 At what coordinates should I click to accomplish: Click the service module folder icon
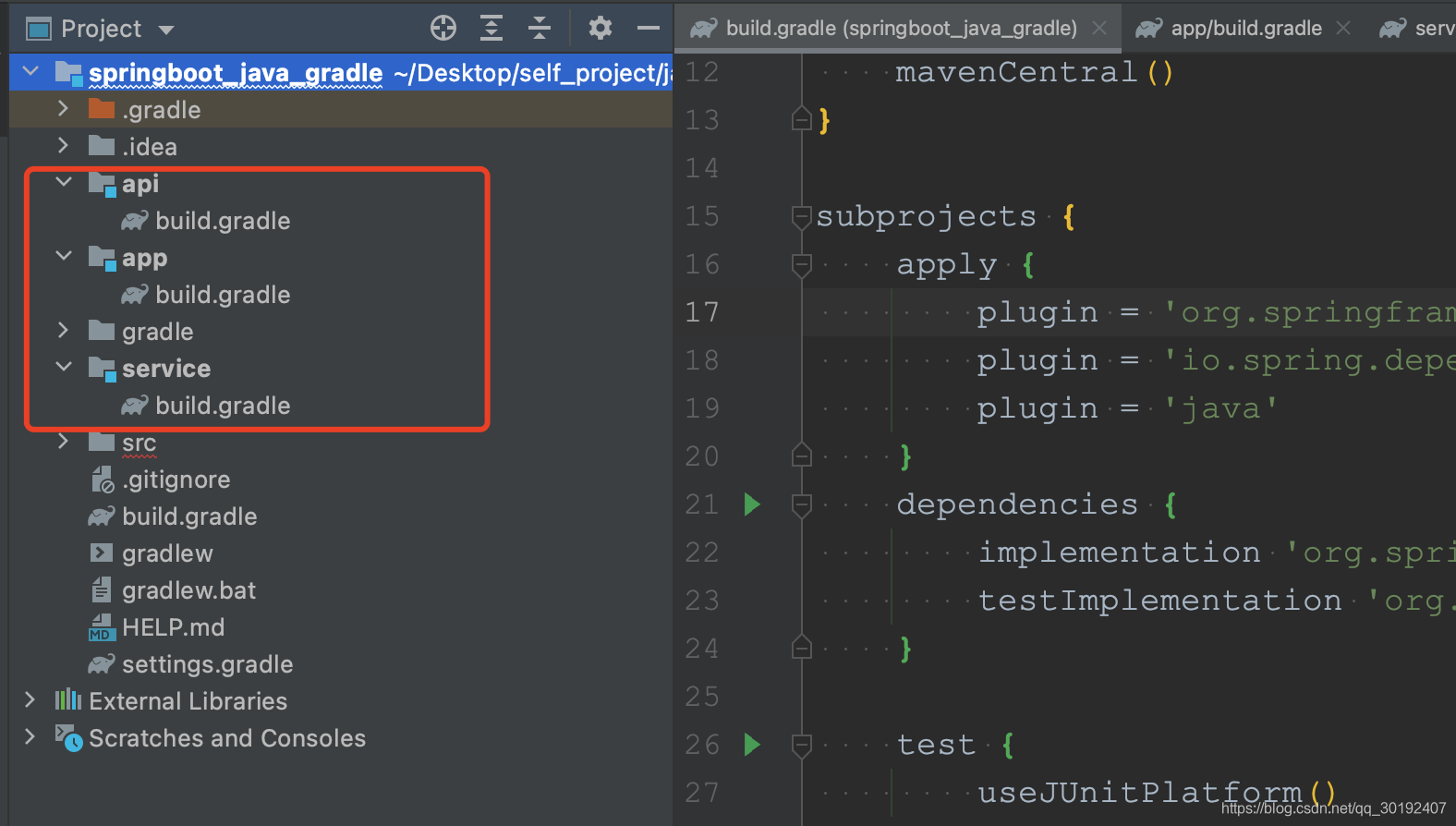point(102,369)
